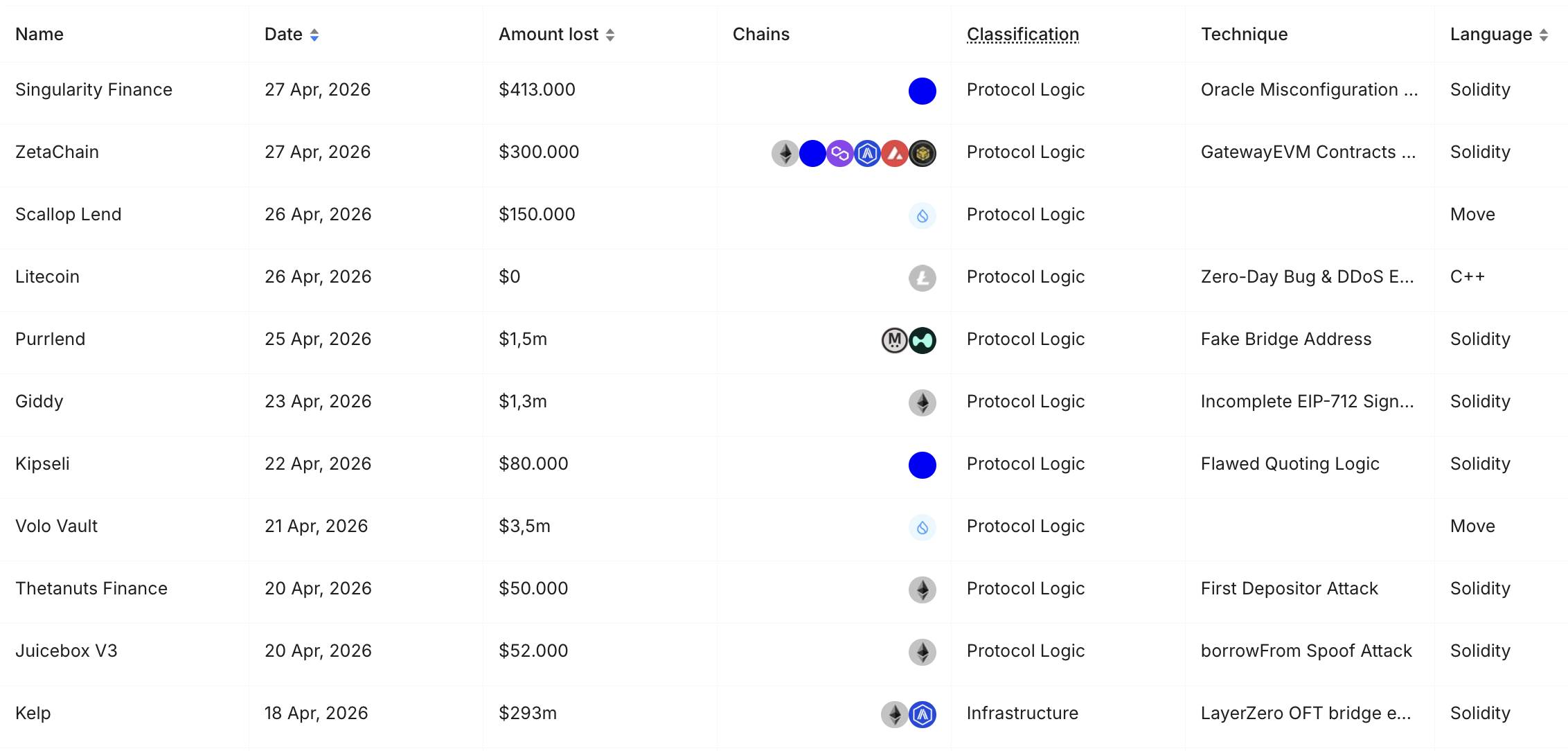Sort by Amount lost using its arrows
The height and width of the screenshot is (751, 1568).
610,35
